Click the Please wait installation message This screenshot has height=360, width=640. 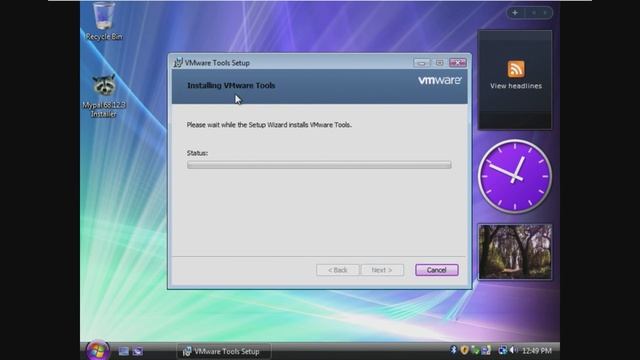tap(269, 125)
